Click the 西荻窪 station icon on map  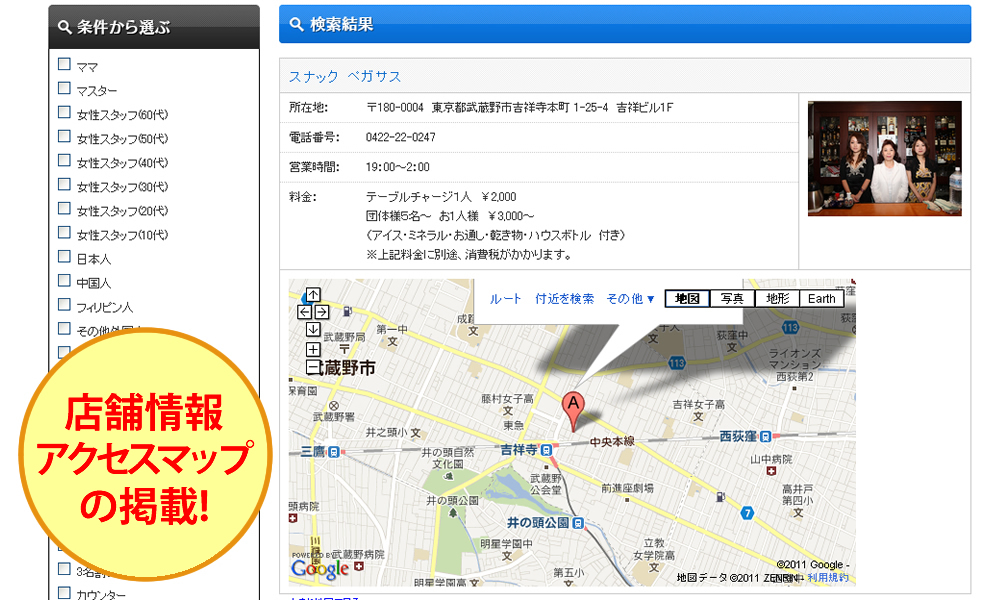tap(765, 436)
